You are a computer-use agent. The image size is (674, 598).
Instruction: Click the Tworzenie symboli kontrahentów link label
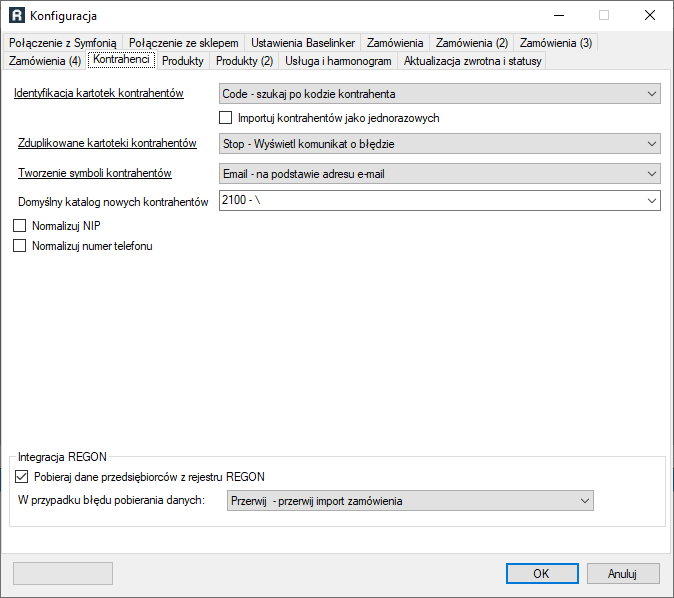pos(95,173)
